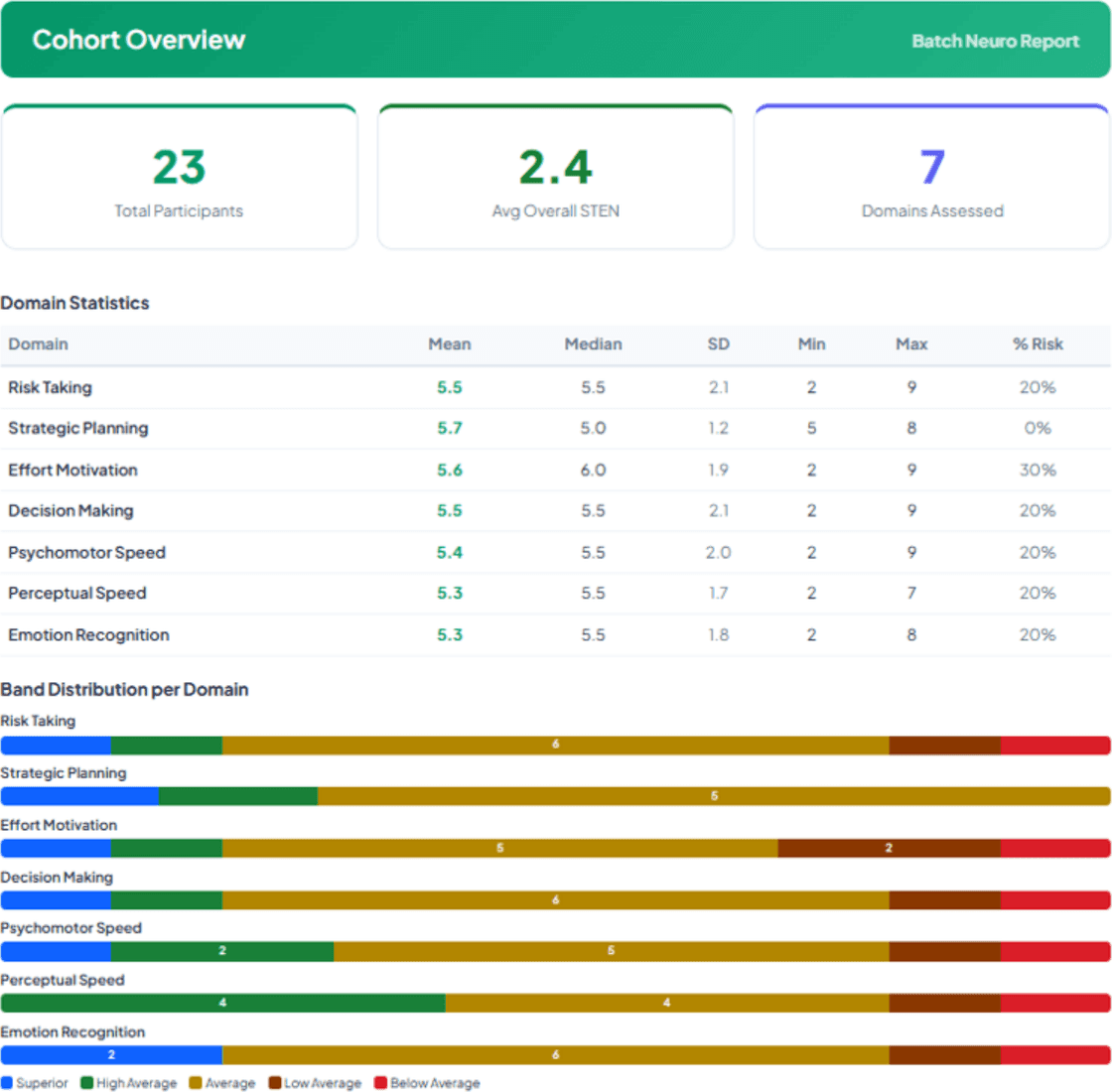Click the 5.6 mean for Effort Motivation

point(450,471)
